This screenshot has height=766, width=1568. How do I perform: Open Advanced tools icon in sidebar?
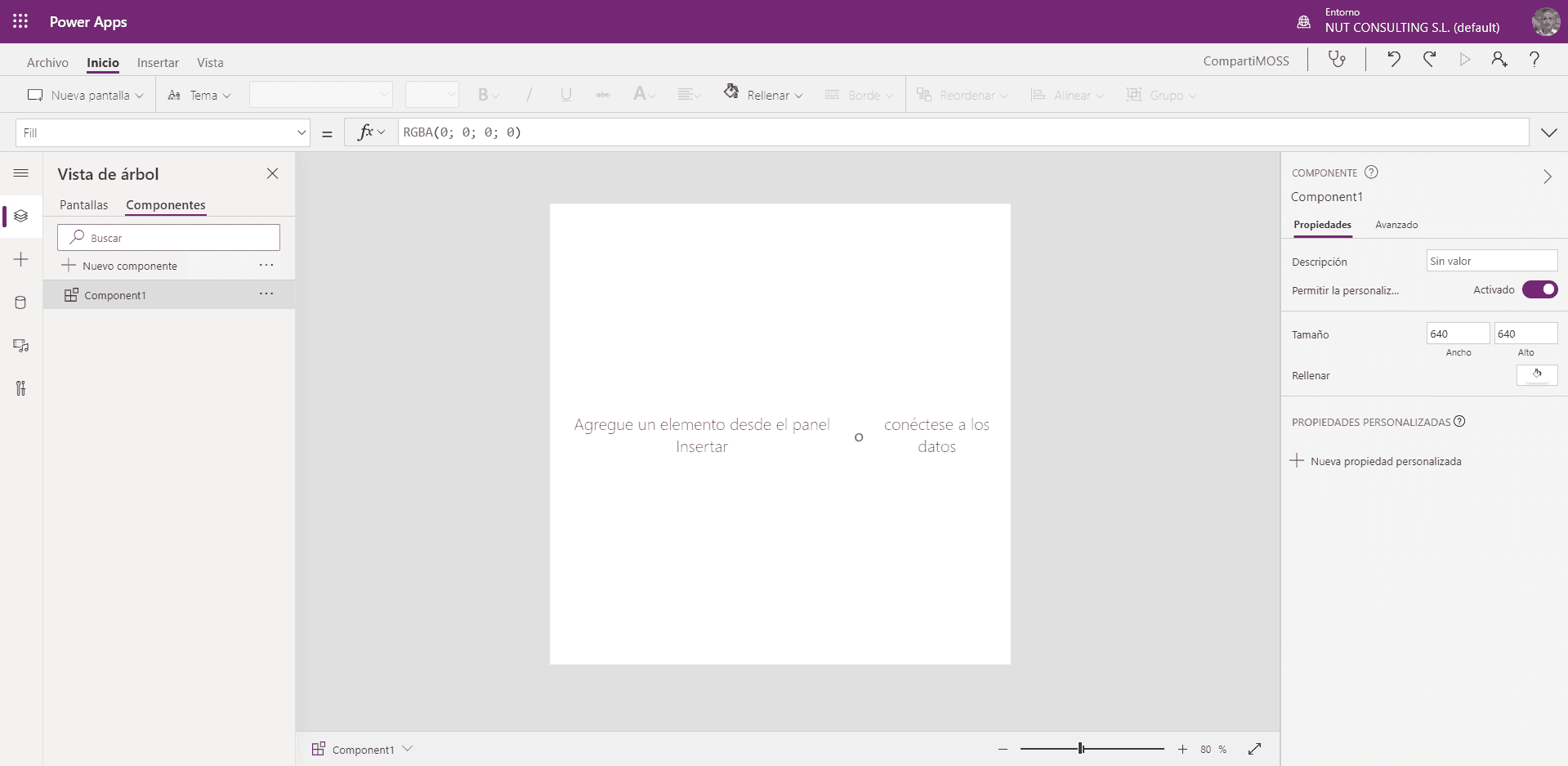[x=21, y=388]
